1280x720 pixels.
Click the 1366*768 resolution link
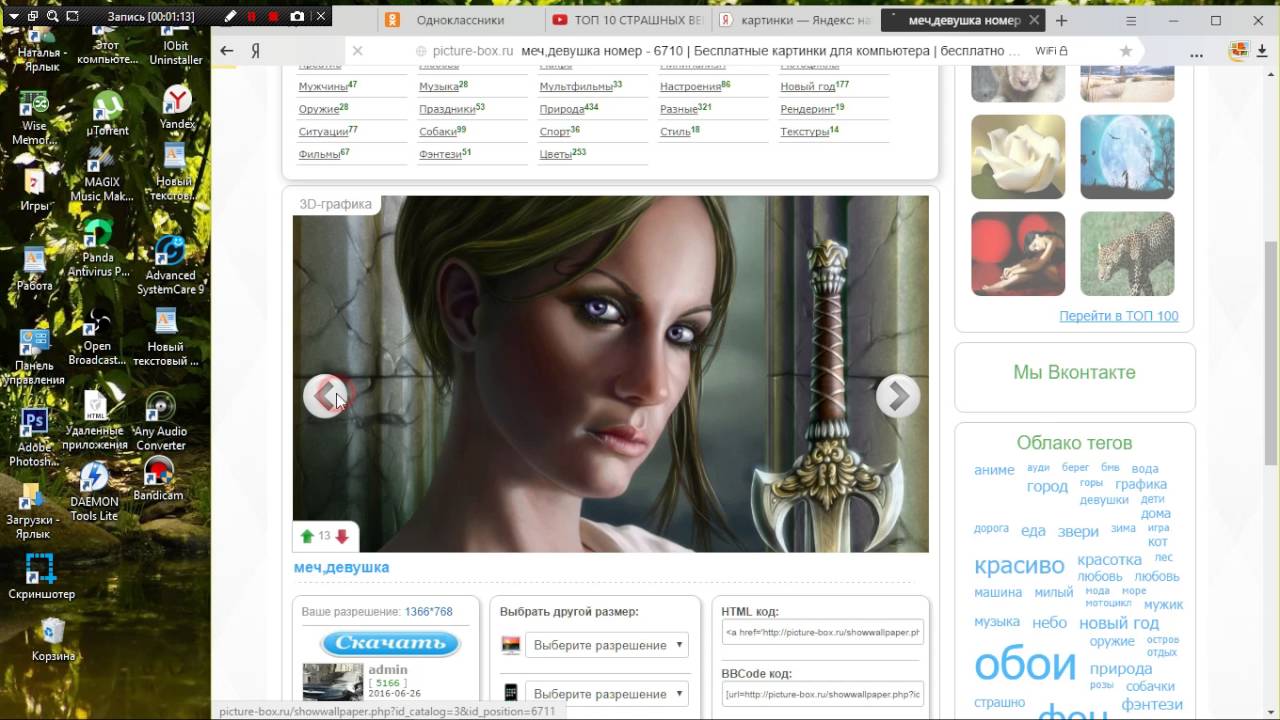(428, 611)
